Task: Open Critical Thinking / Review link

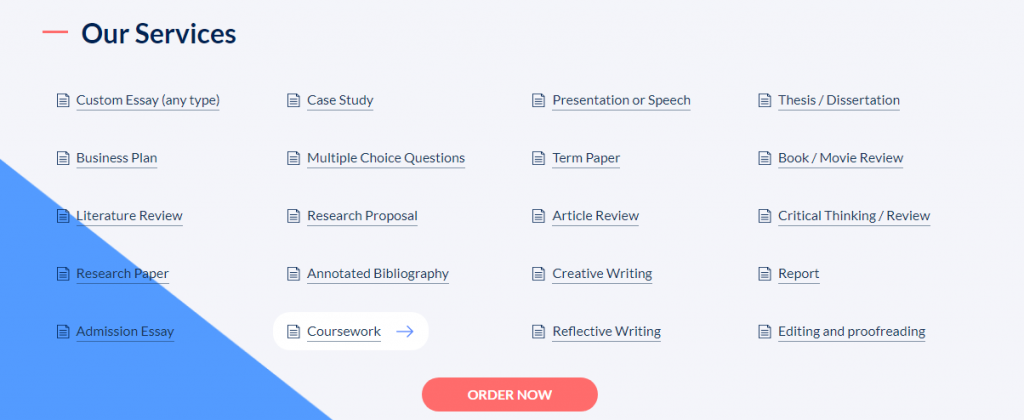Action: [x=854, y=216]
